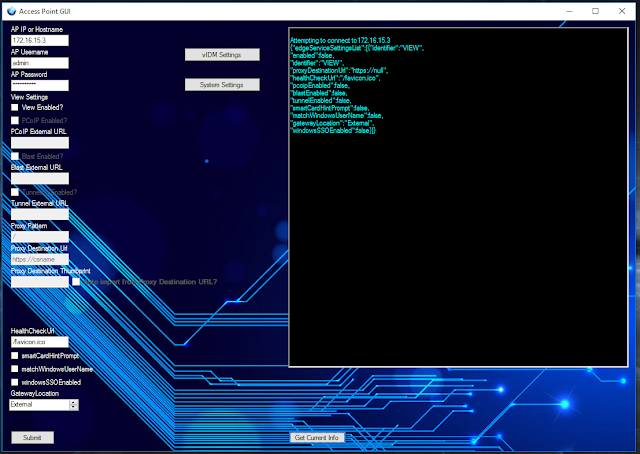Click the HealthCheckUrl input field

click(40, 342)
